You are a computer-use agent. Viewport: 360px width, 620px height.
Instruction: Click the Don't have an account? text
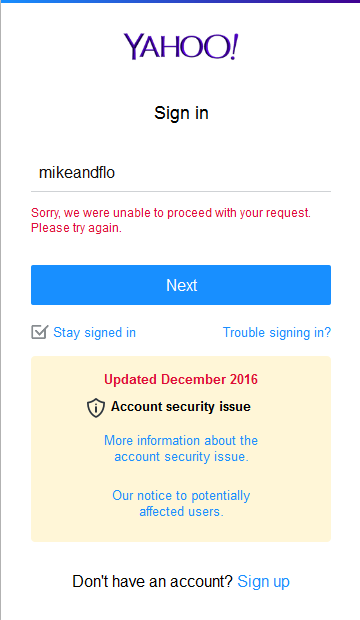pyautogui.click(x=152, y=582)
